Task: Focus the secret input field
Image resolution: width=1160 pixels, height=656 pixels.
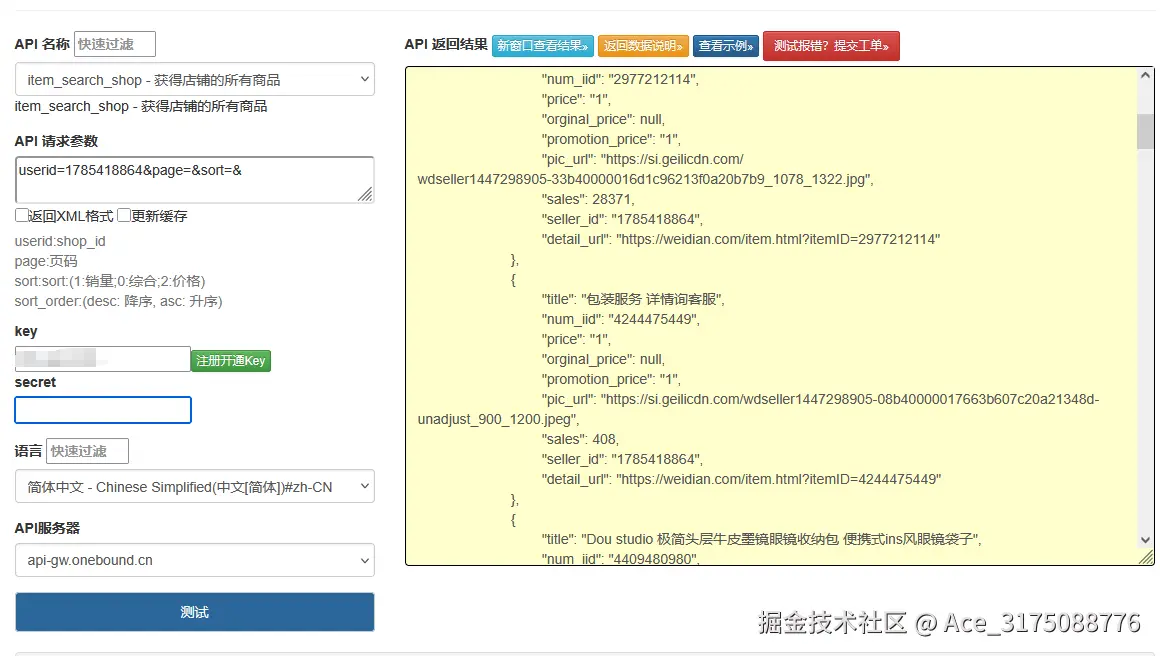Action: (x=103, y=410)
